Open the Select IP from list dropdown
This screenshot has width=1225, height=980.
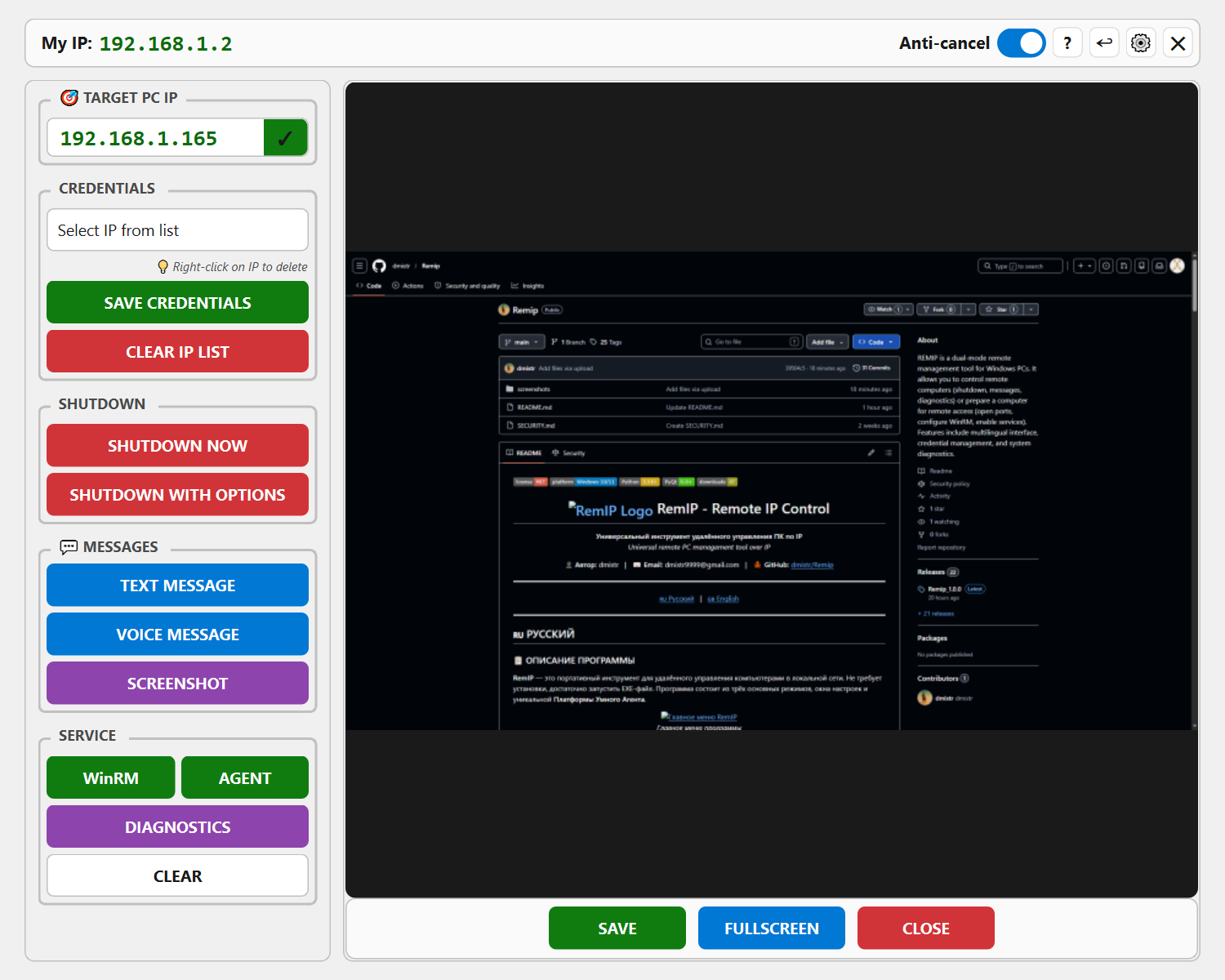point(177,230)
